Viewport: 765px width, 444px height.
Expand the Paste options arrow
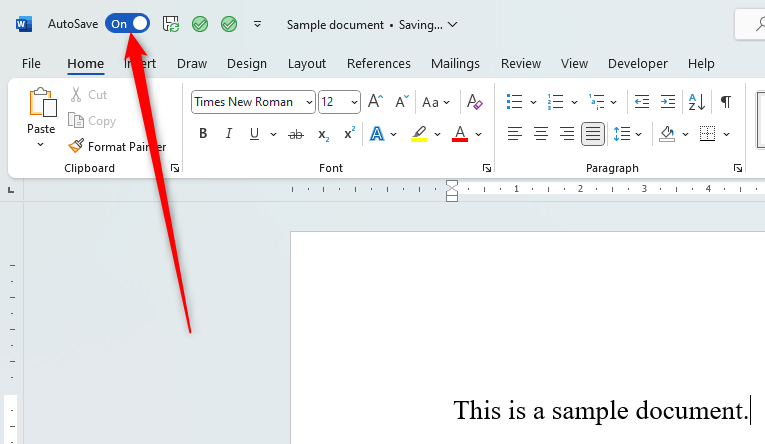point(40,144)
